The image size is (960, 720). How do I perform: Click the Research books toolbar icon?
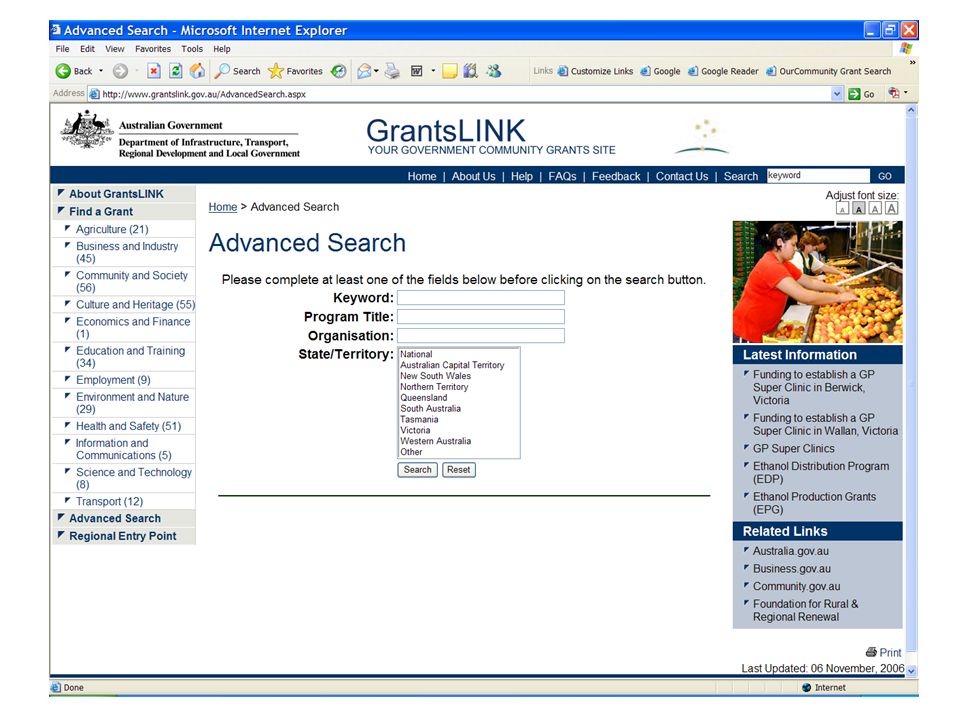point(470,71)
